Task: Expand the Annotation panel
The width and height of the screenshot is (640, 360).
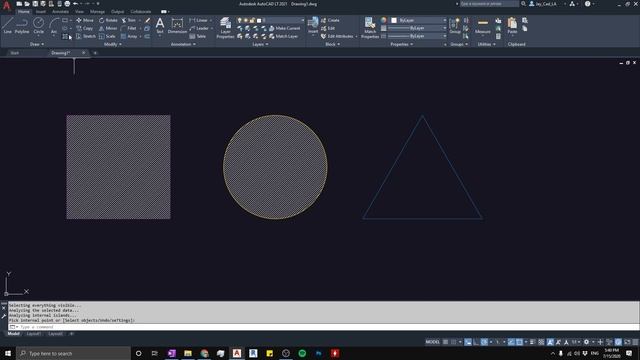Action: click(x=183, y=44)
